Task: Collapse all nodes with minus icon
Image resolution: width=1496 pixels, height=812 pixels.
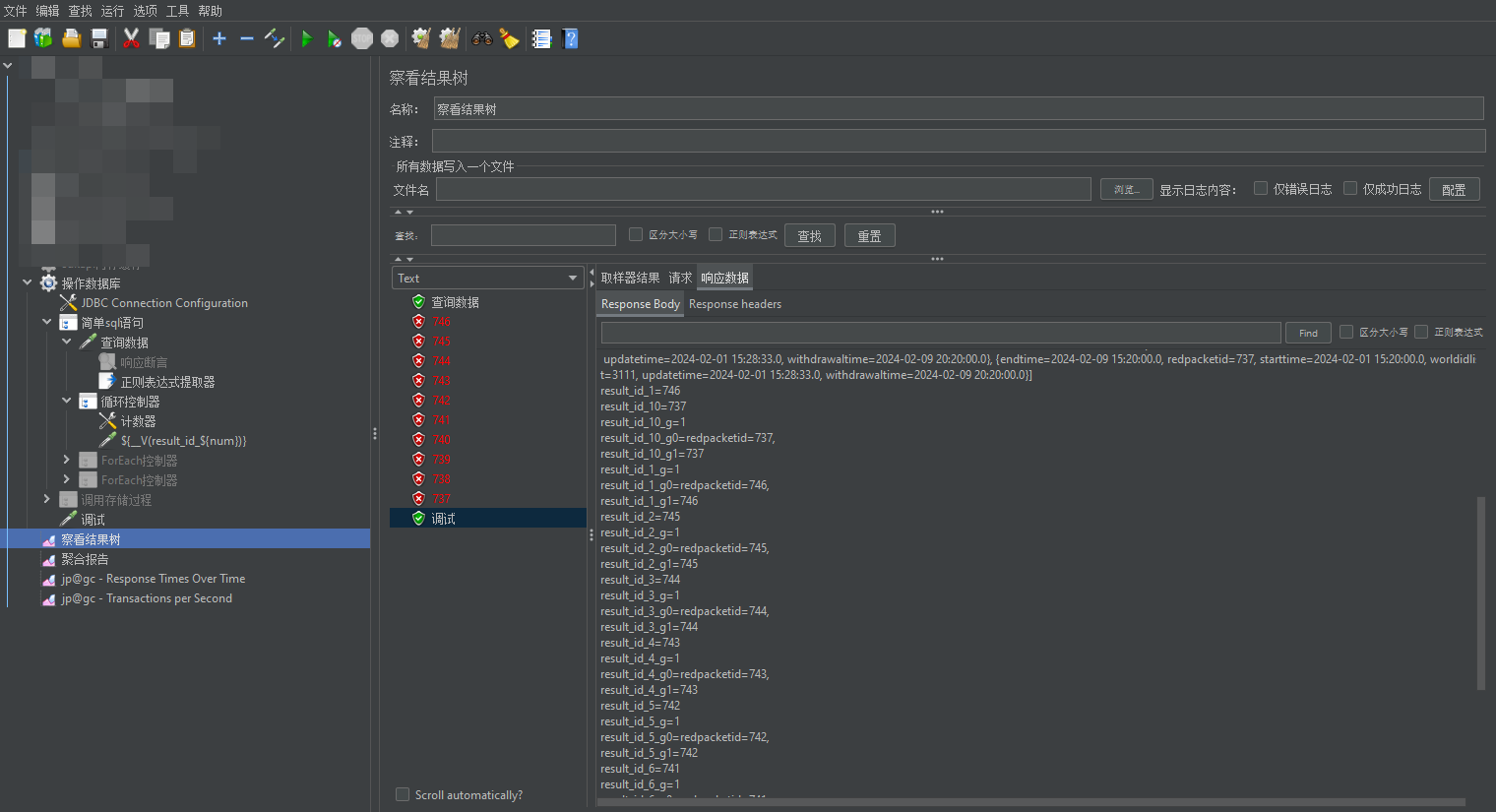Action: [247, 38]
